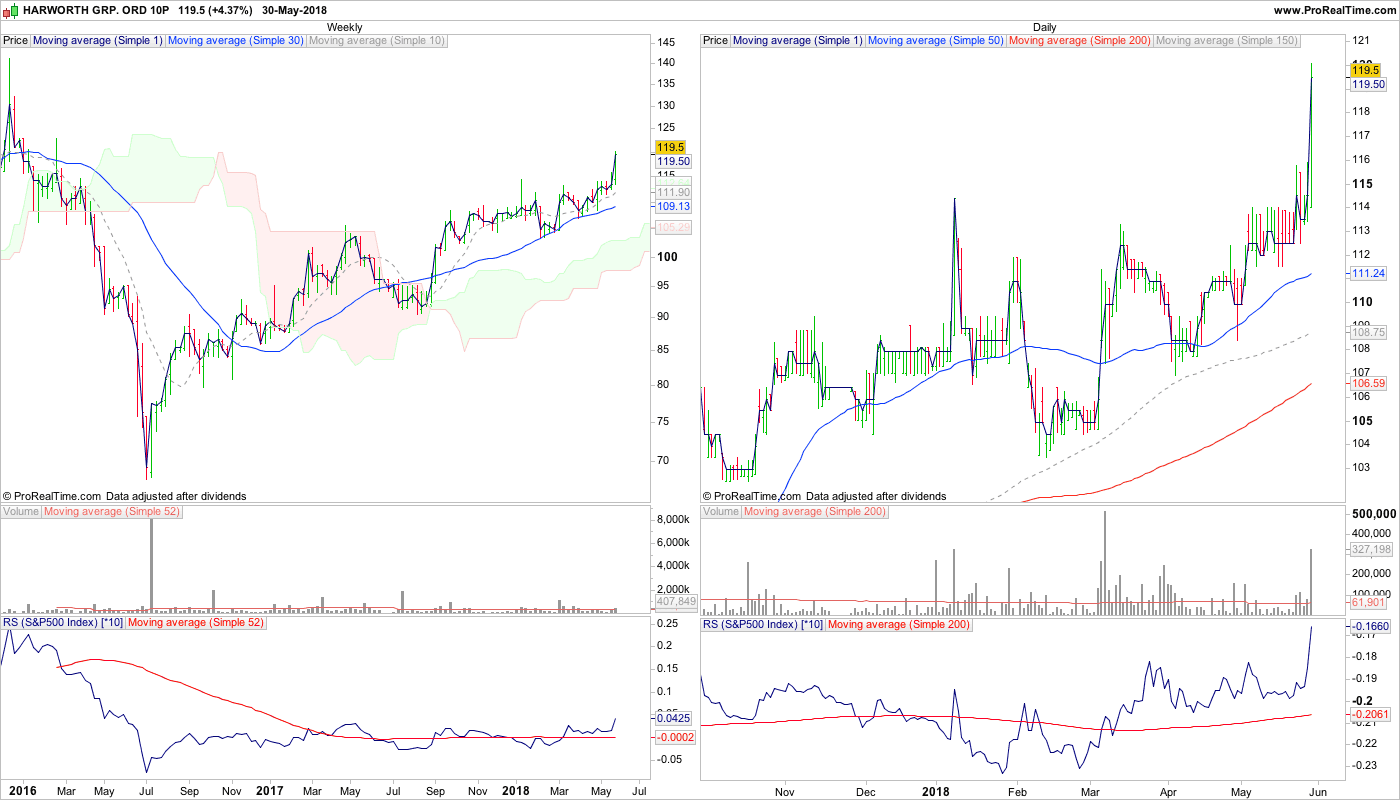This screenshot has height=800, width=1400.
Task: Click the Feb label on Daily time axis
Action: 1018,790
